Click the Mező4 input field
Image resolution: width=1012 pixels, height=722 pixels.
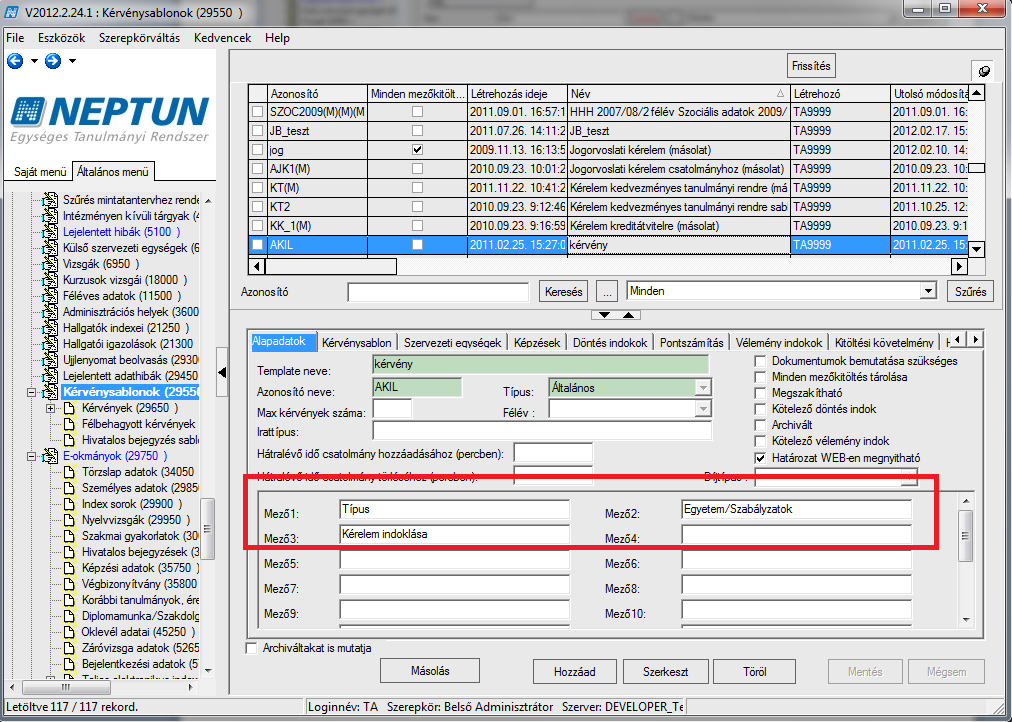796,535
